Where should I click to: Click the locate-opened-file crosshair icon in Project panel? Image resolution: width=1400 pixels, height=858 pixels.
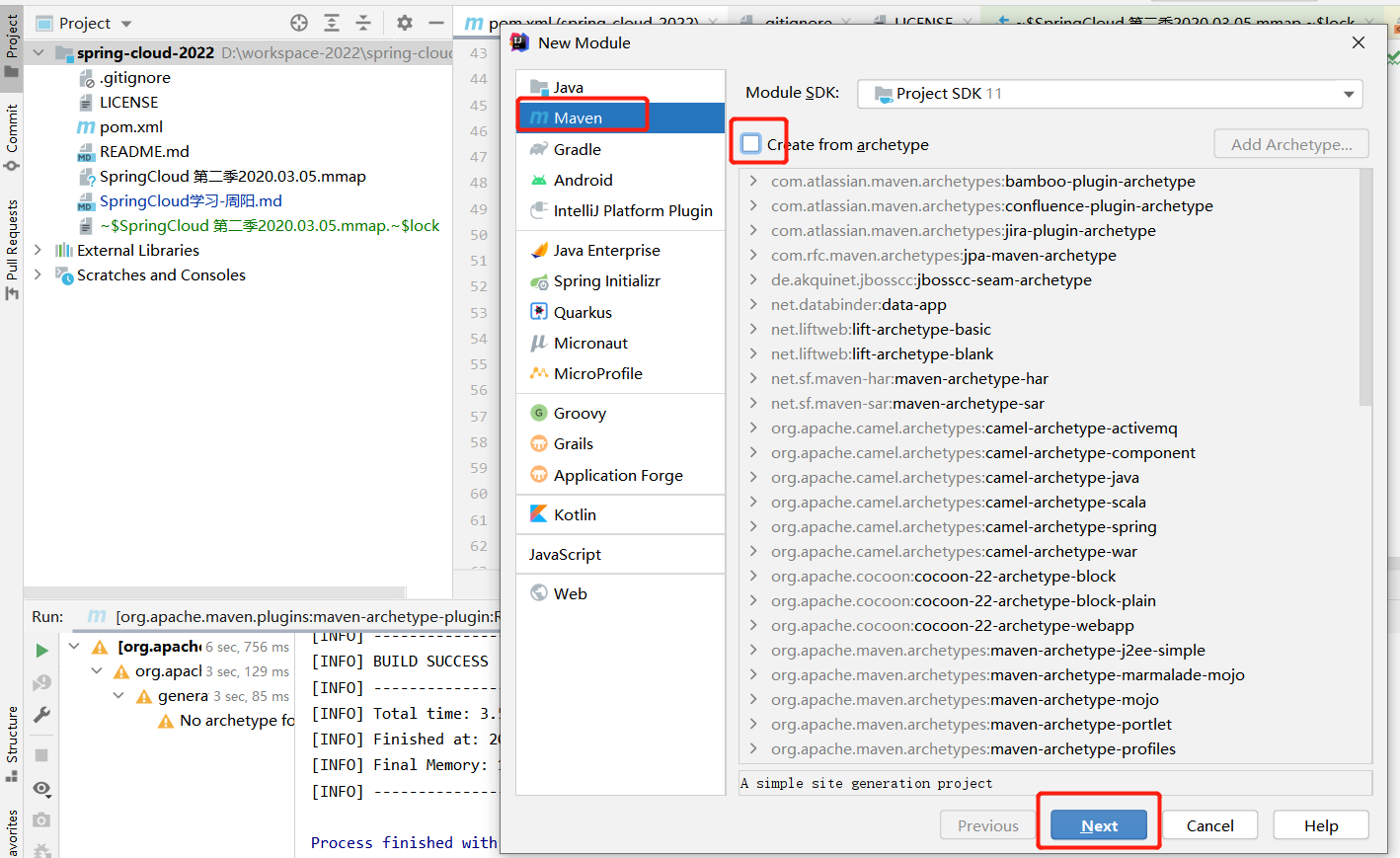pyautogui.click(x=299, y=23)
